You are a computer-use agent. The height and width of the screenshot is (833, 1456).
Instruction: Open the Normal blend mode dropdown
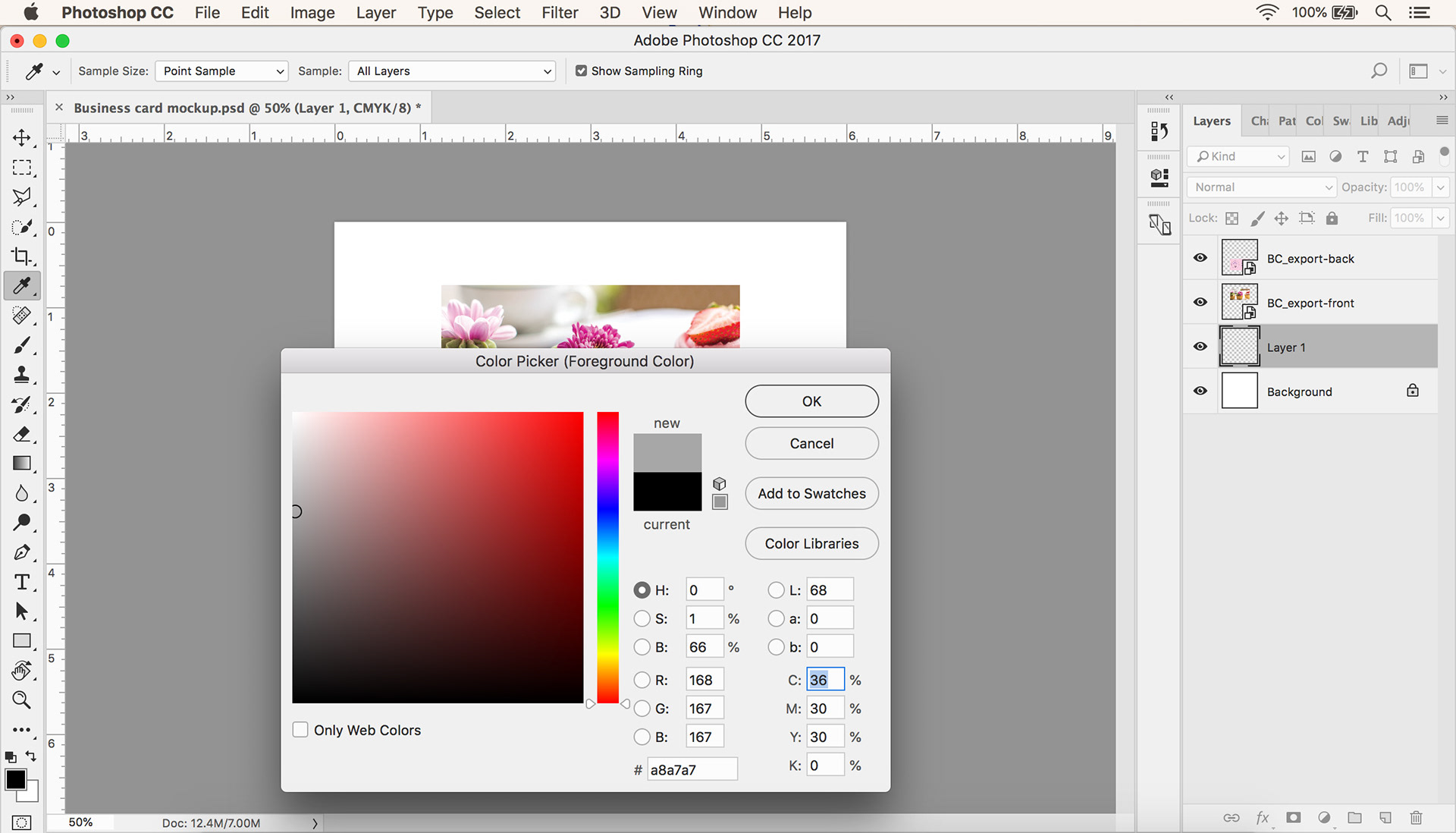coord(1260,187)
